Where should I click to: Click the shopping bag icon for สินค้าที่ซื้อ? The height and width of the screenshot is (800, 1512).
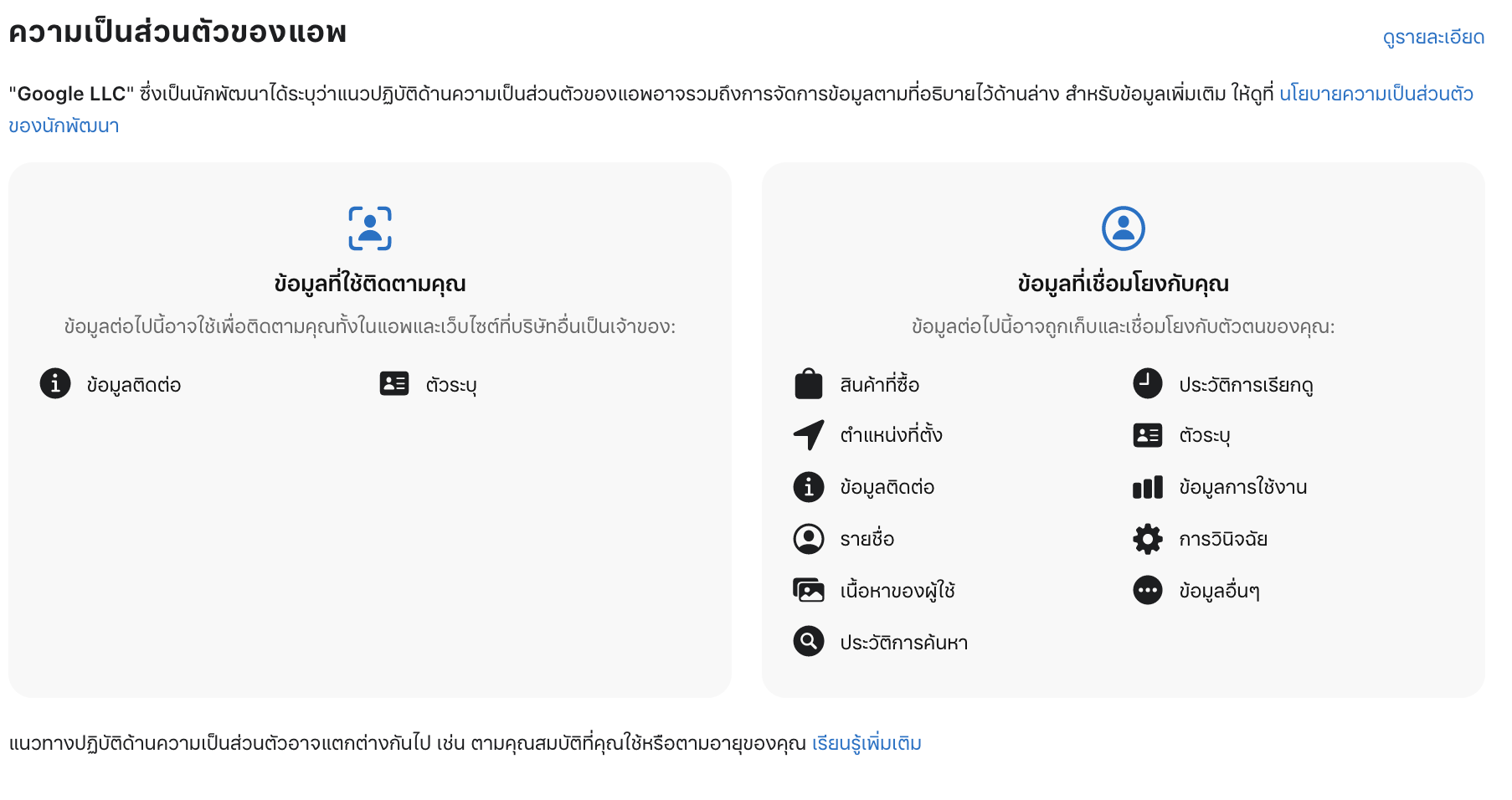[x=809, y=384]
